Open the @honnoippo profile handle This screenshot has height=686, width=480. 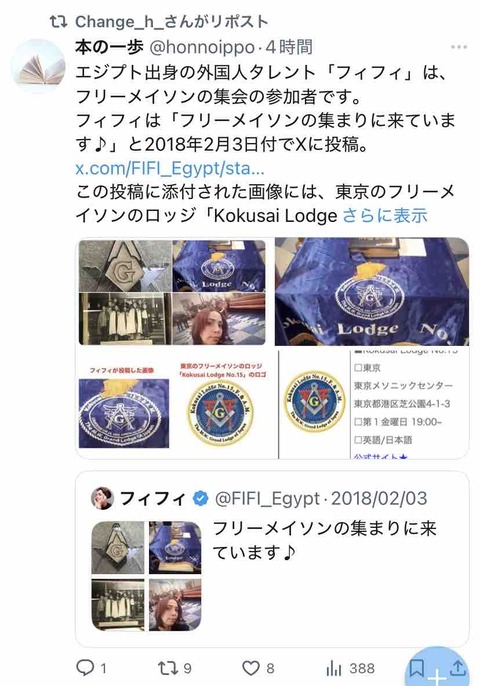coord(202,47)
